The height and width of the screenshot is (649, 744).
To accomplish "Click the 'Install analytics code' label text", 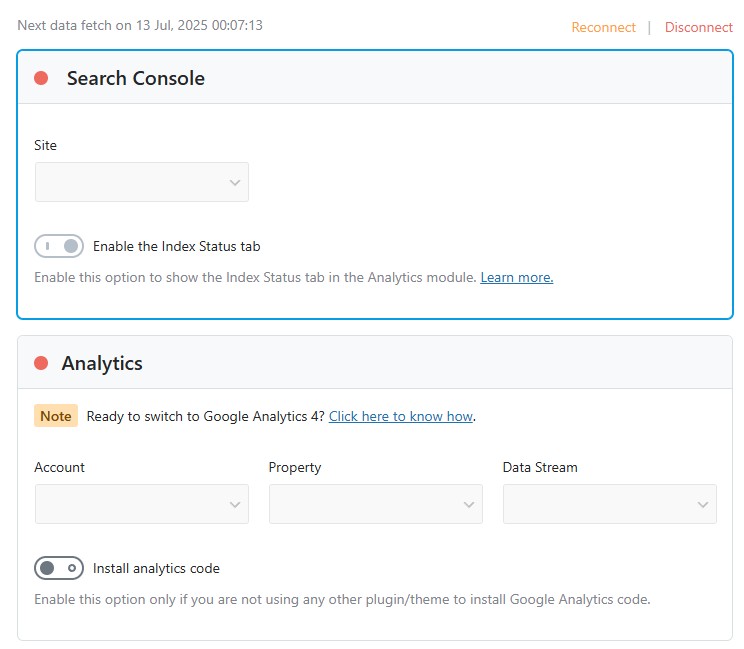I will click(156, 568).
